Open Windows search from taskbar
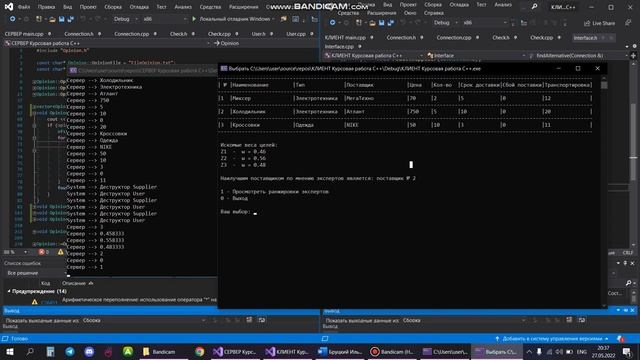Screen dimensions: 640x360 (x=30, y=351)
